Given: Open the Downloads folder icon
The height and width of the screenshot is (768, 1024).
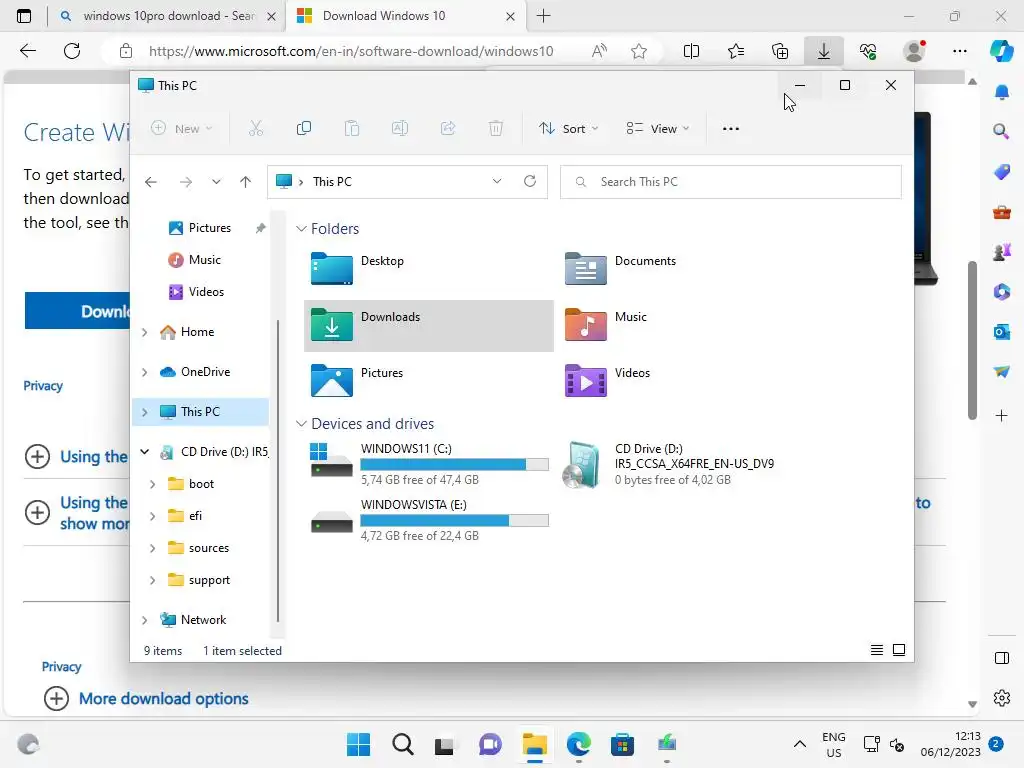Looking at the screenshot, I should coord(332,325).
